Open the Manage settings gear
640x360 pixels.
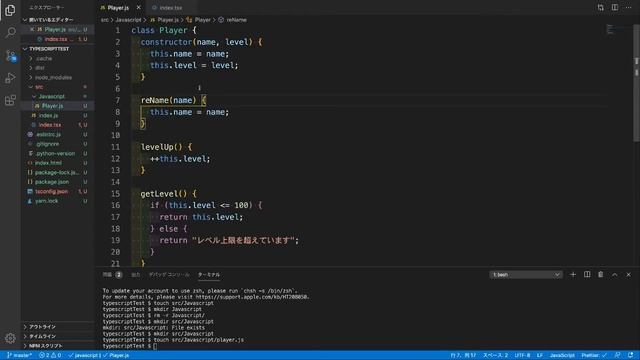pos(10,338)
